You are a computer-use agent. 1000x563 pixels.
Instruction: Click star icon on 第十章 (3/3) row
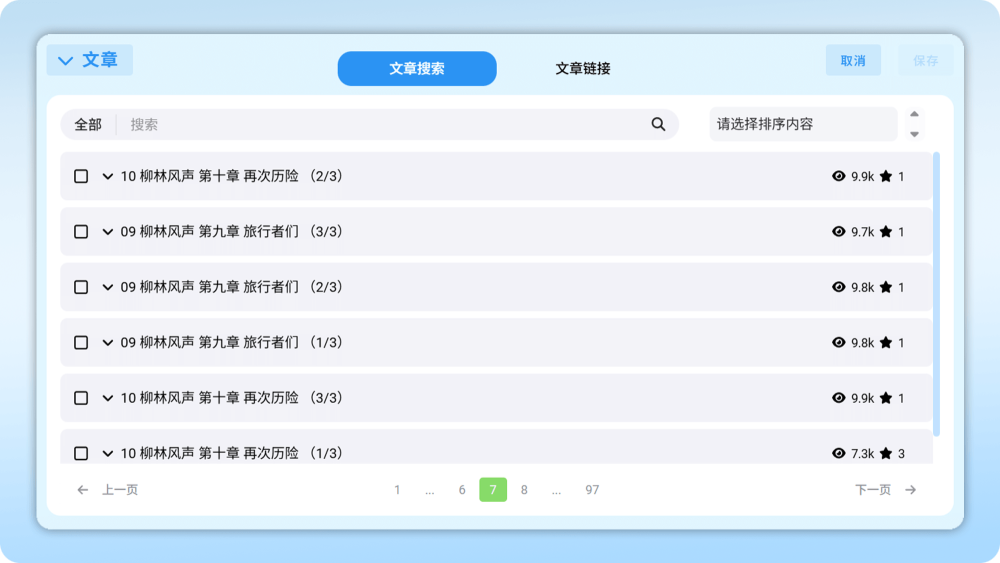tap(886, 398)
